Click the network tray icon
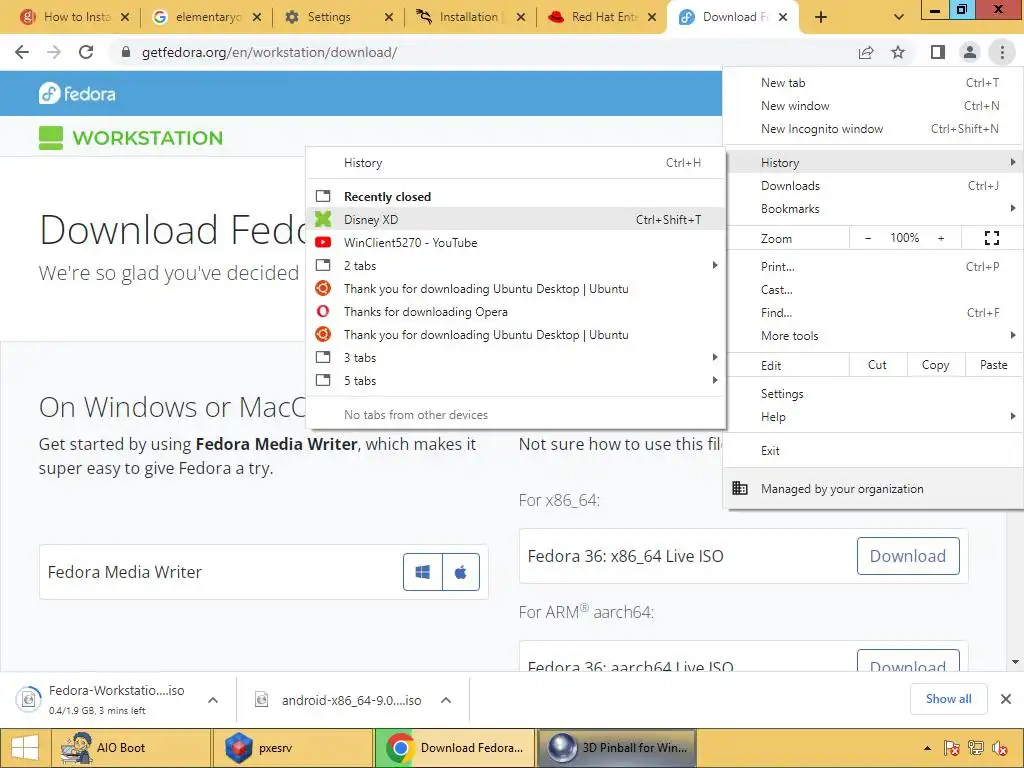The width and height of the screenshot is (1024, 768). [x=976, y=748]
